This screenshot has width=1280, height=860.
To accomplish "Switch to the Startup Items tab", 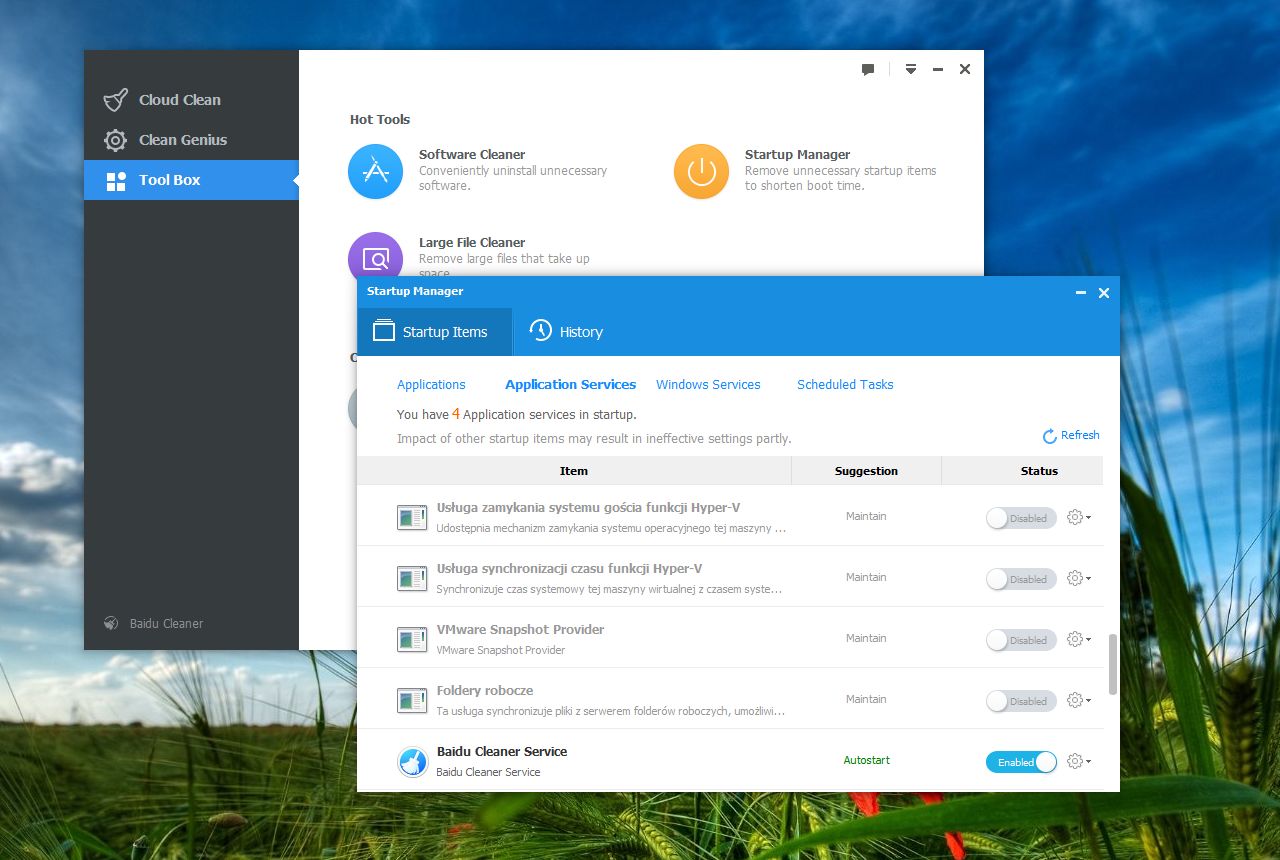I will coord(435,332).
